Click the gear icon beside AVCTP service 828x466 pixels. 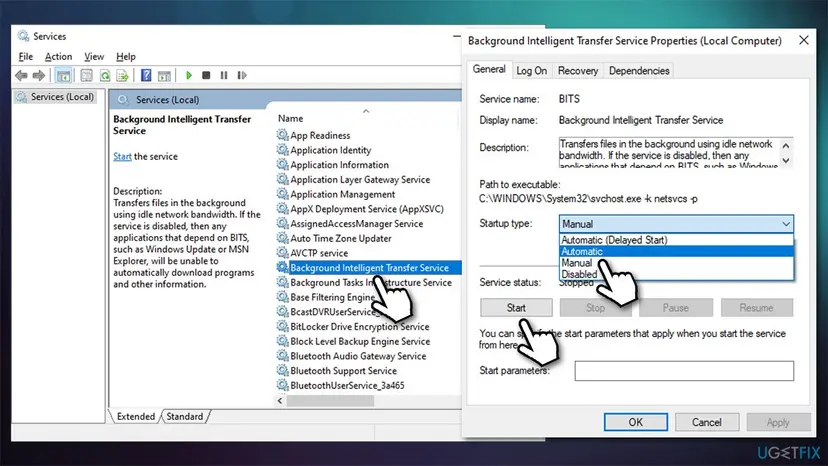(x=283, y=253)
